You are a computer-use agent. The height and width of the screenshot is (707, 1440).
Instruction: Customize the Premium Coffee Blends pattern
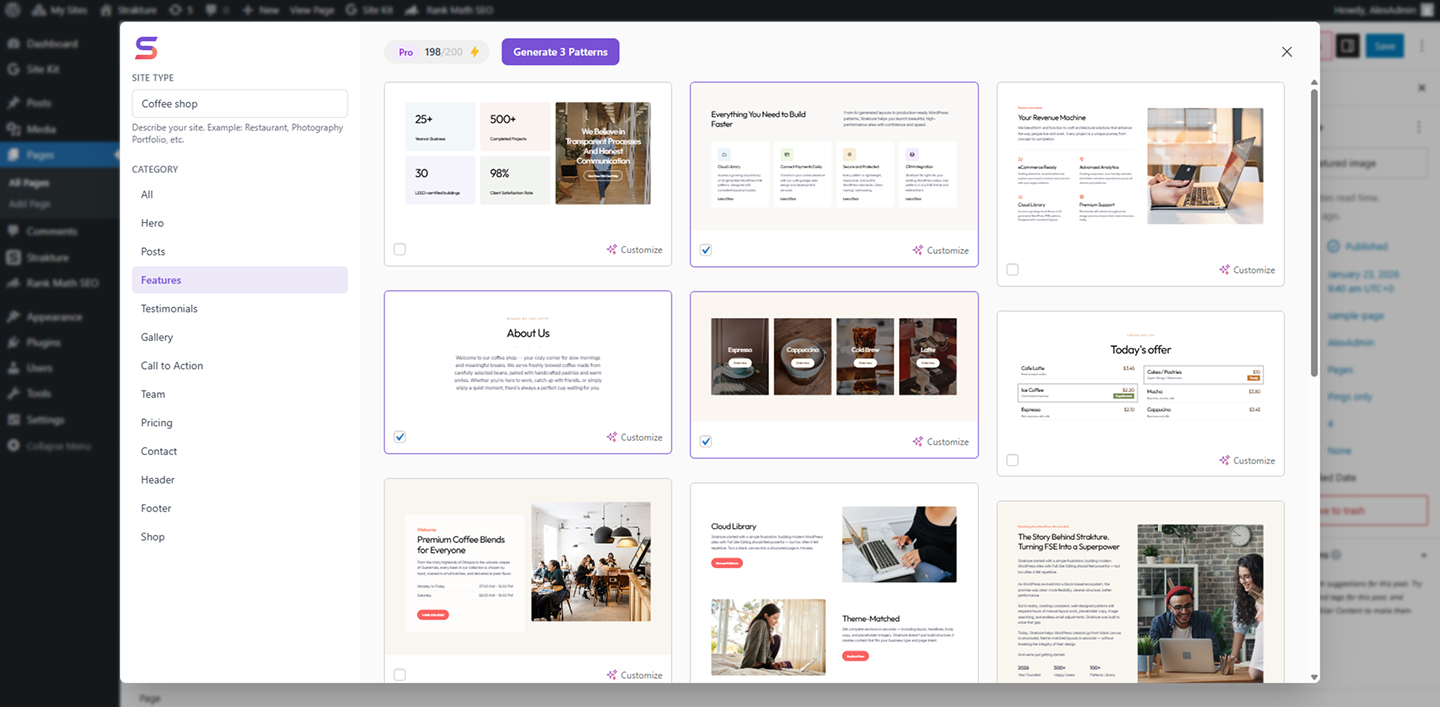click(634, 675)
